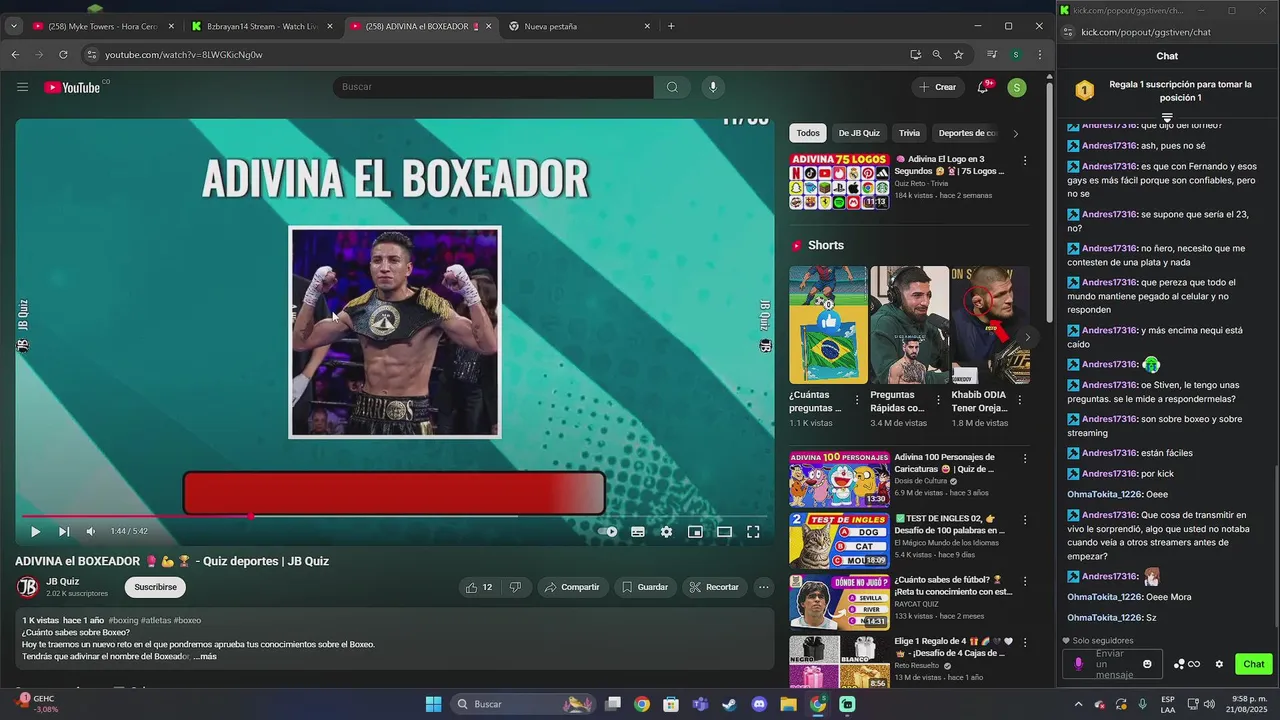Select the Trivia filter chip
Screen dimensions: 1280x720
[909, 133]
